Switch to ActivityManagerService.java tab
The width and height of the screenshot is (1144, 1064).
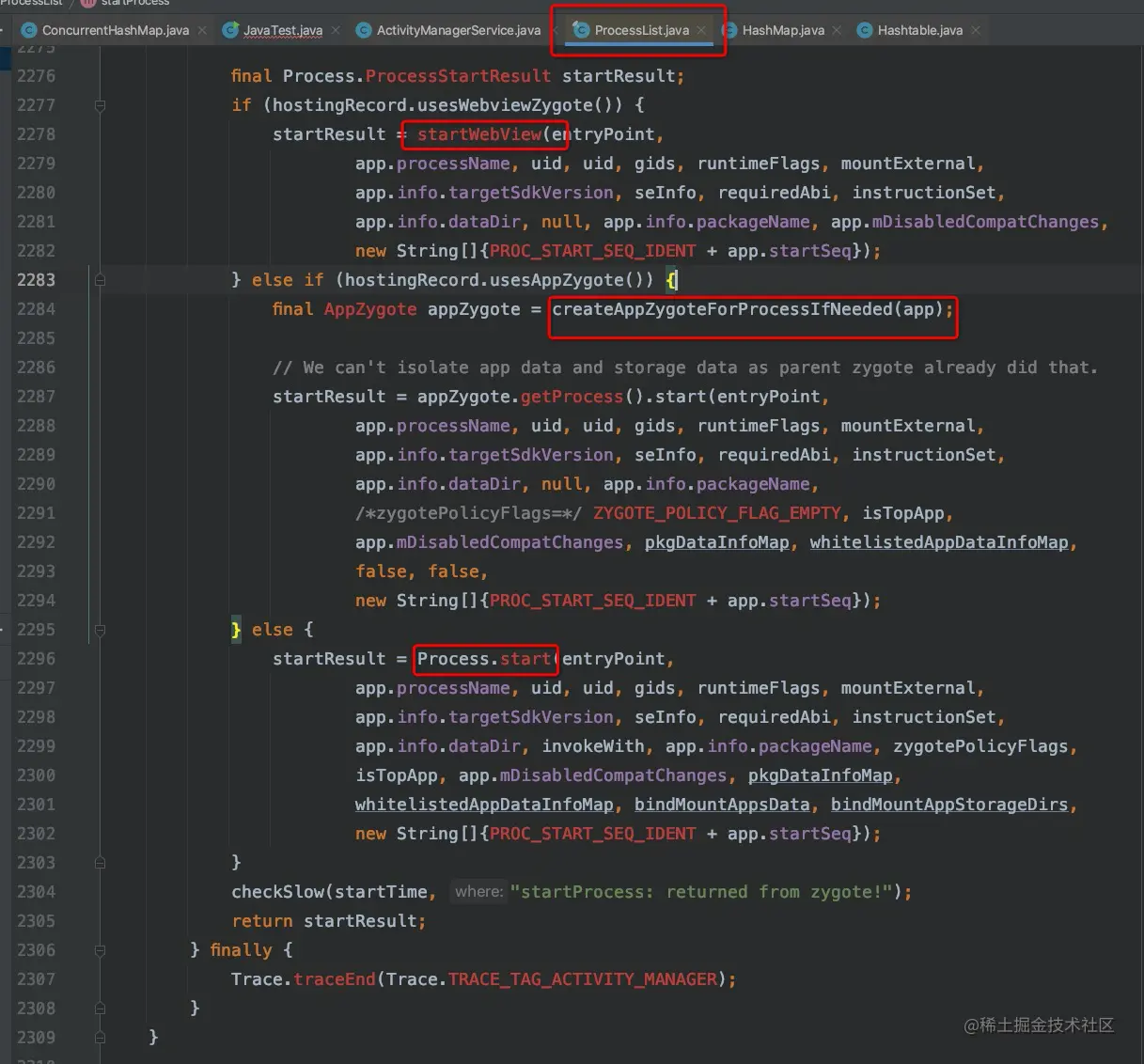459,30
